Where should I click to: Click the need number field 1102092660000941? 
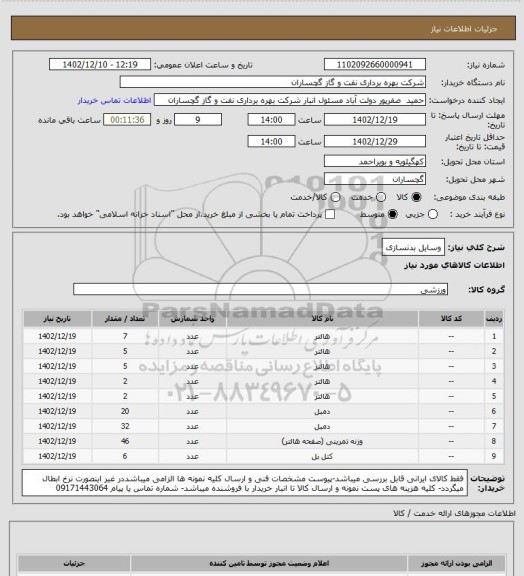375,65
